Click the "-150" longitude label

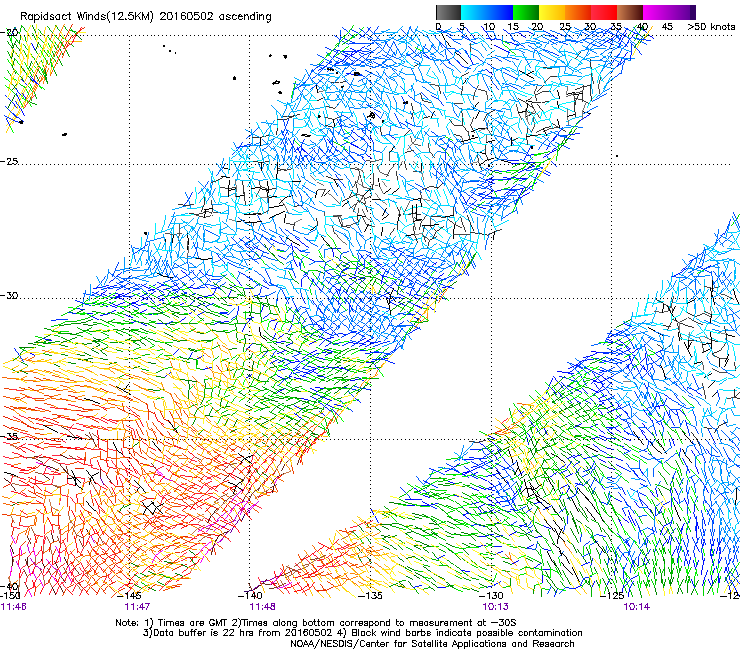10,596
